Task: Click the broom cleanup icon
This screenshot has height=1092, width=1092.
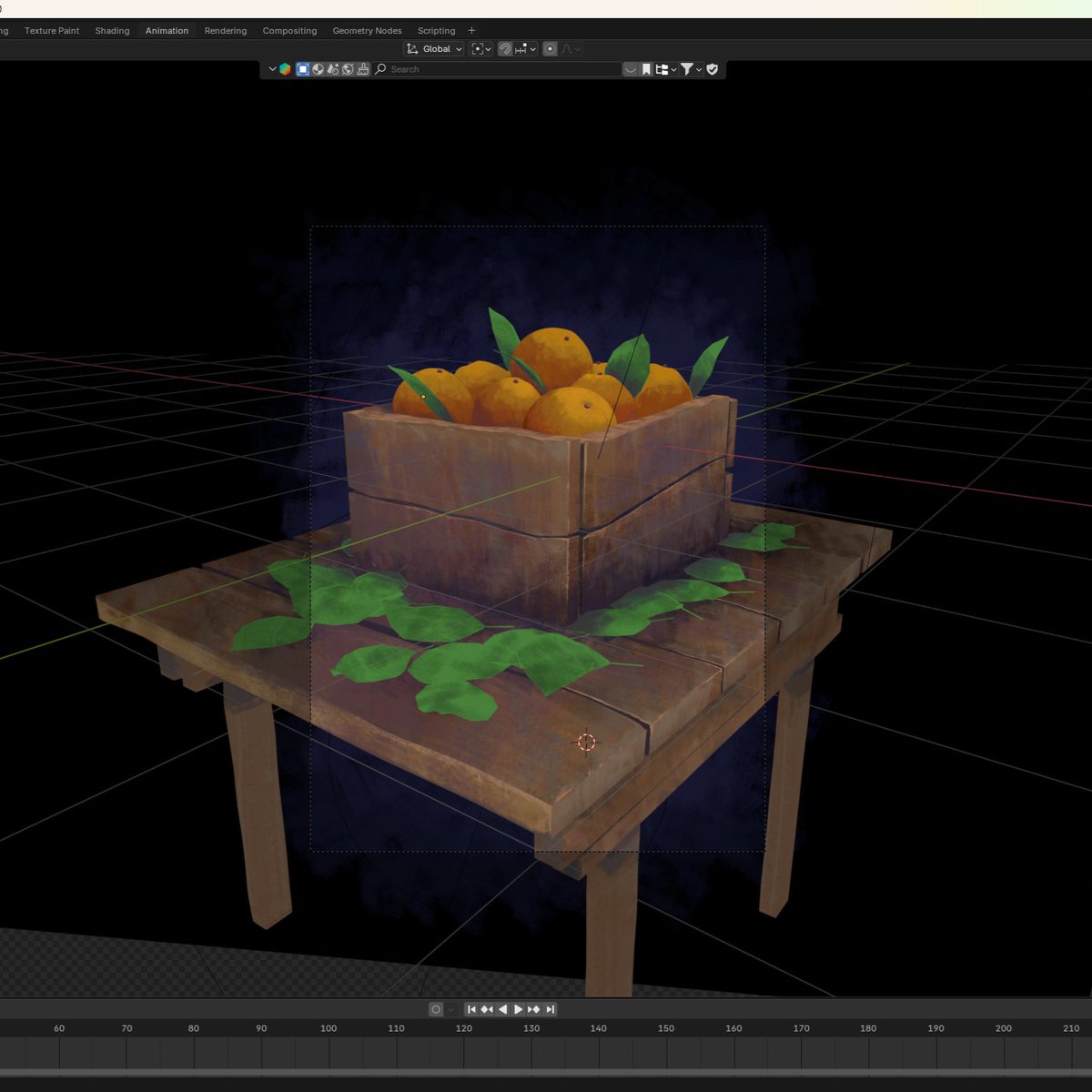Action: (362, 69)
